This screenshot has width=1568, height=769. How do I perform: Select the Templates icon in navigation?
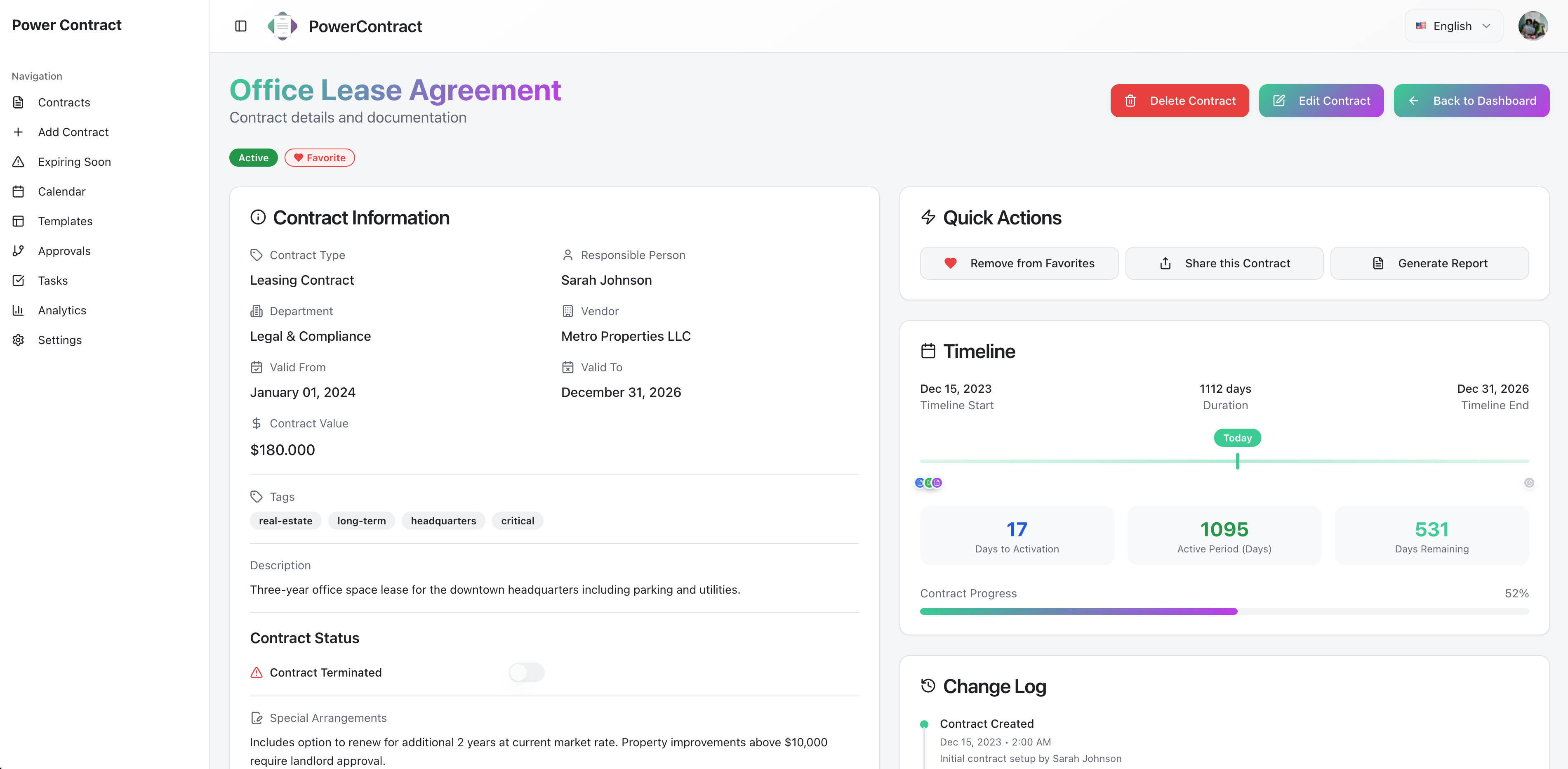[x=18, y=221]
